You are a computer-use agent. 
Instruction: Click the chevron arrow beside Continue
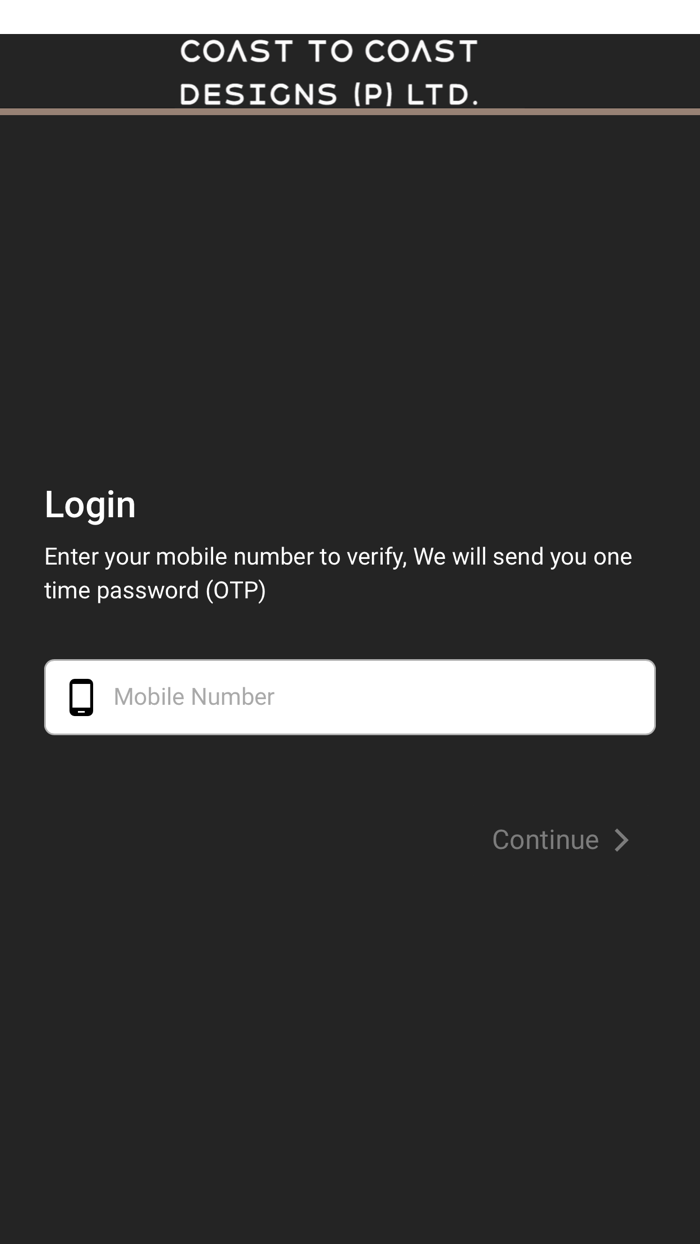tap(621, 840)
